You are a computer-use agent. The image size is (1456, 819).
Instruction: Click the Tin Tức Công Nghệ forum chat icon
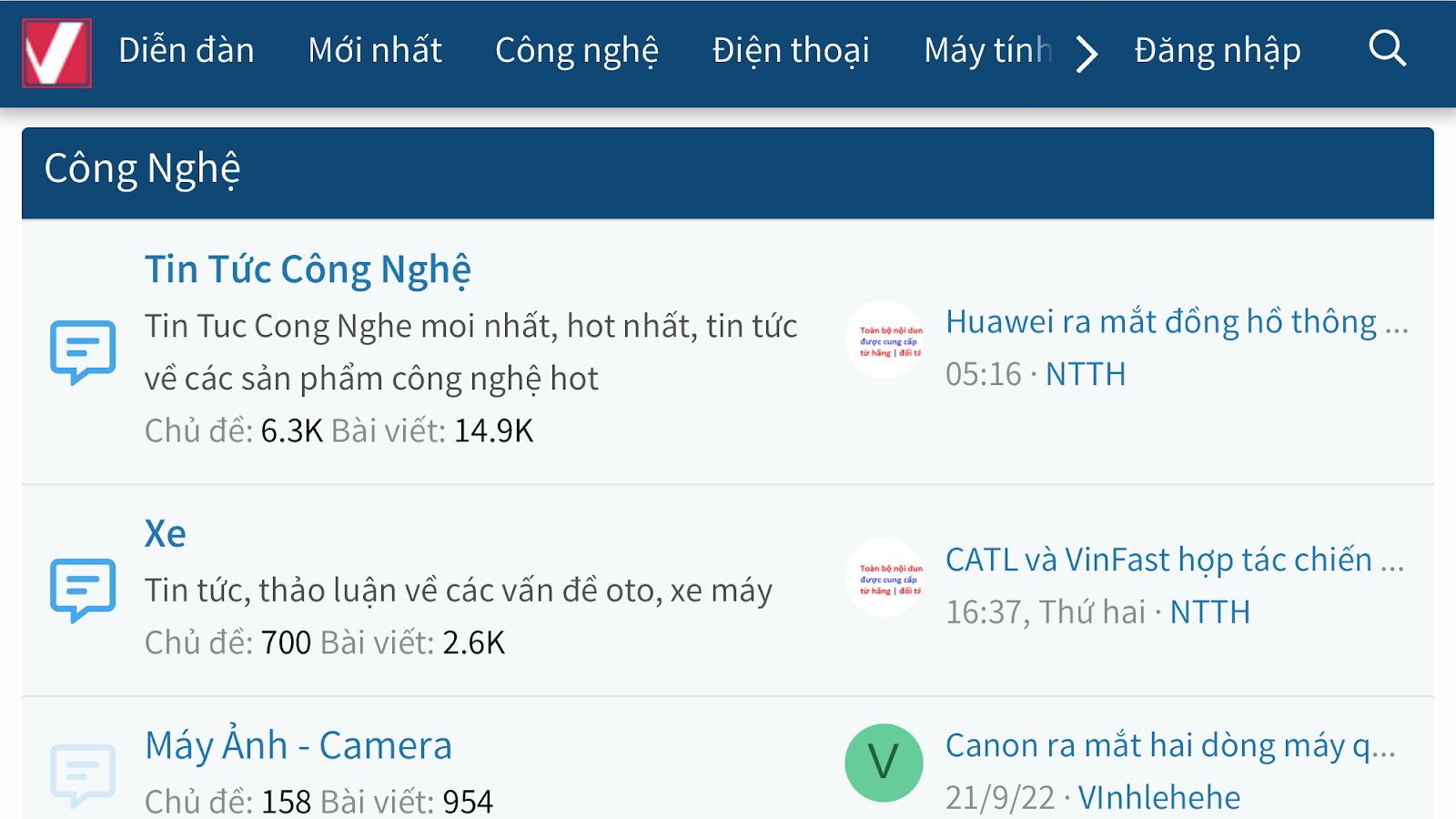click(83, 352)
